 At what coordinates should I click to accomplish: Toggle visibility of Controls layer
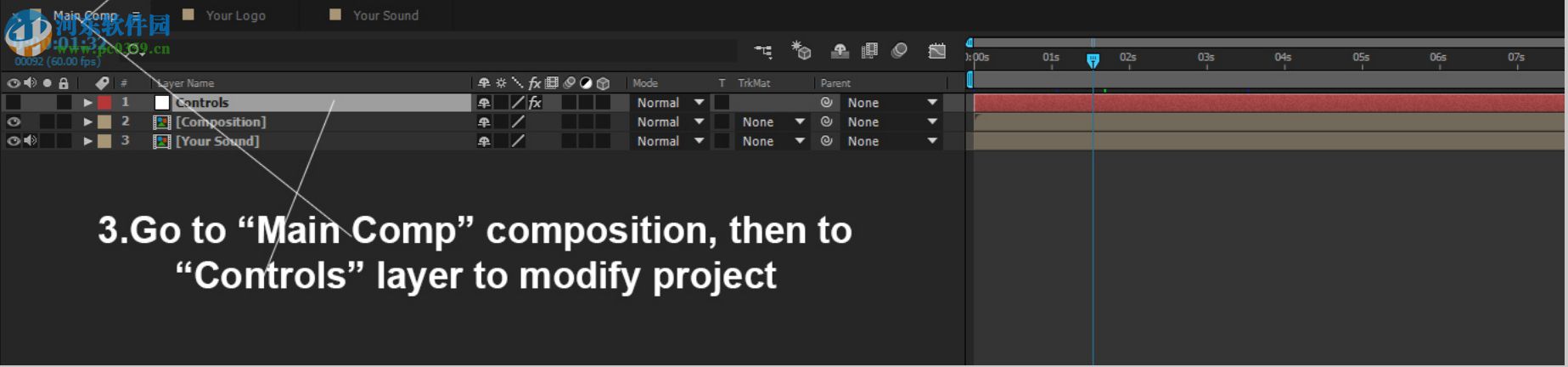click(x=14, y=103)
